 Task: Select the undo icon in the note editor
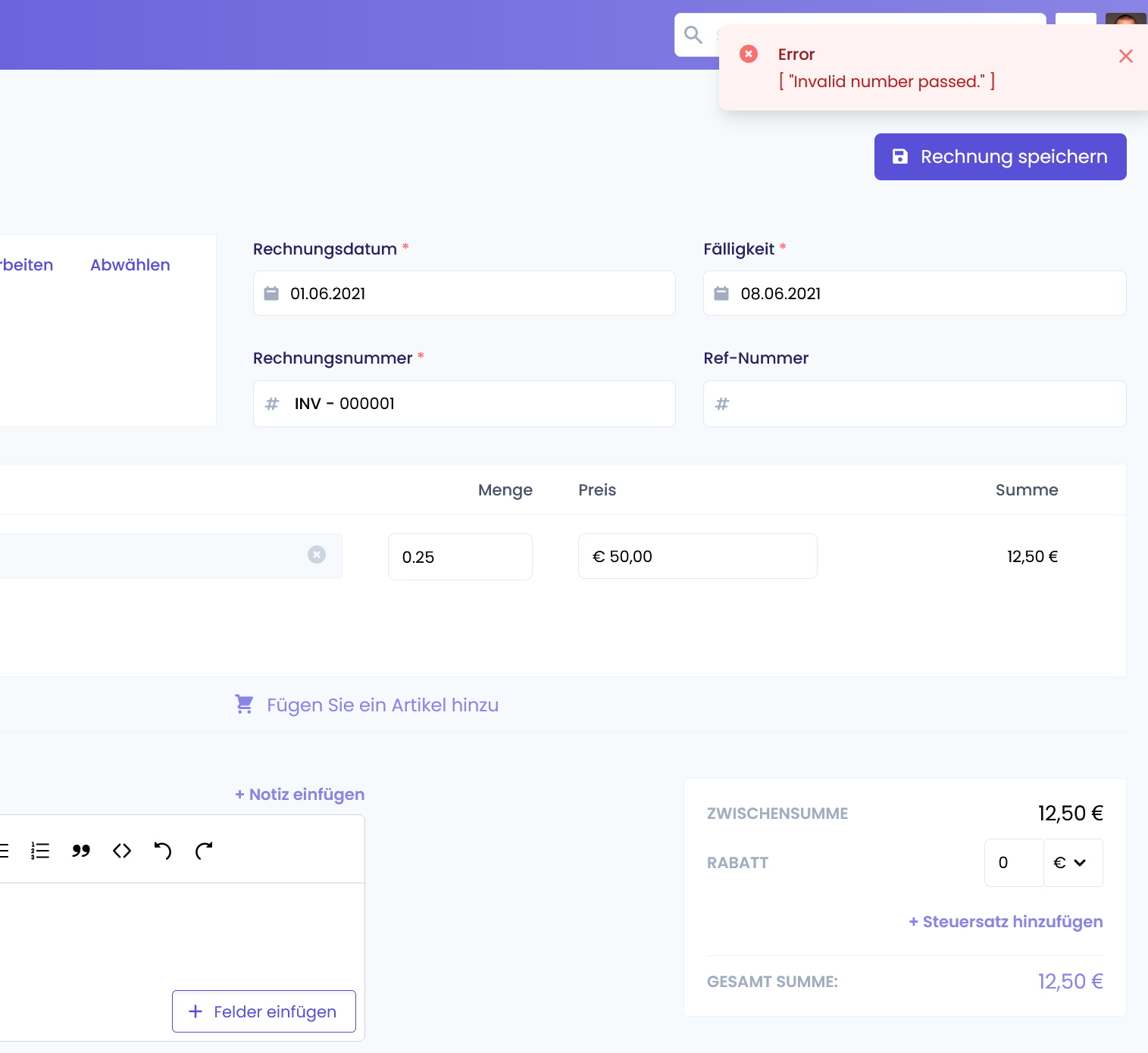(x=162, y=851)
